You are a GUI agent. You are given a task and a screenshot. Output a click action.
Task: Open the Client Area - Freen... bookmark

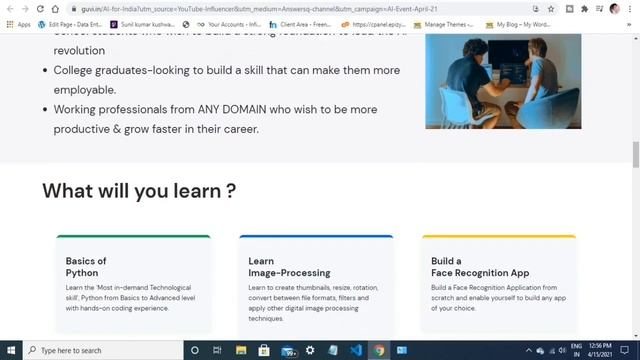(300, 24)
